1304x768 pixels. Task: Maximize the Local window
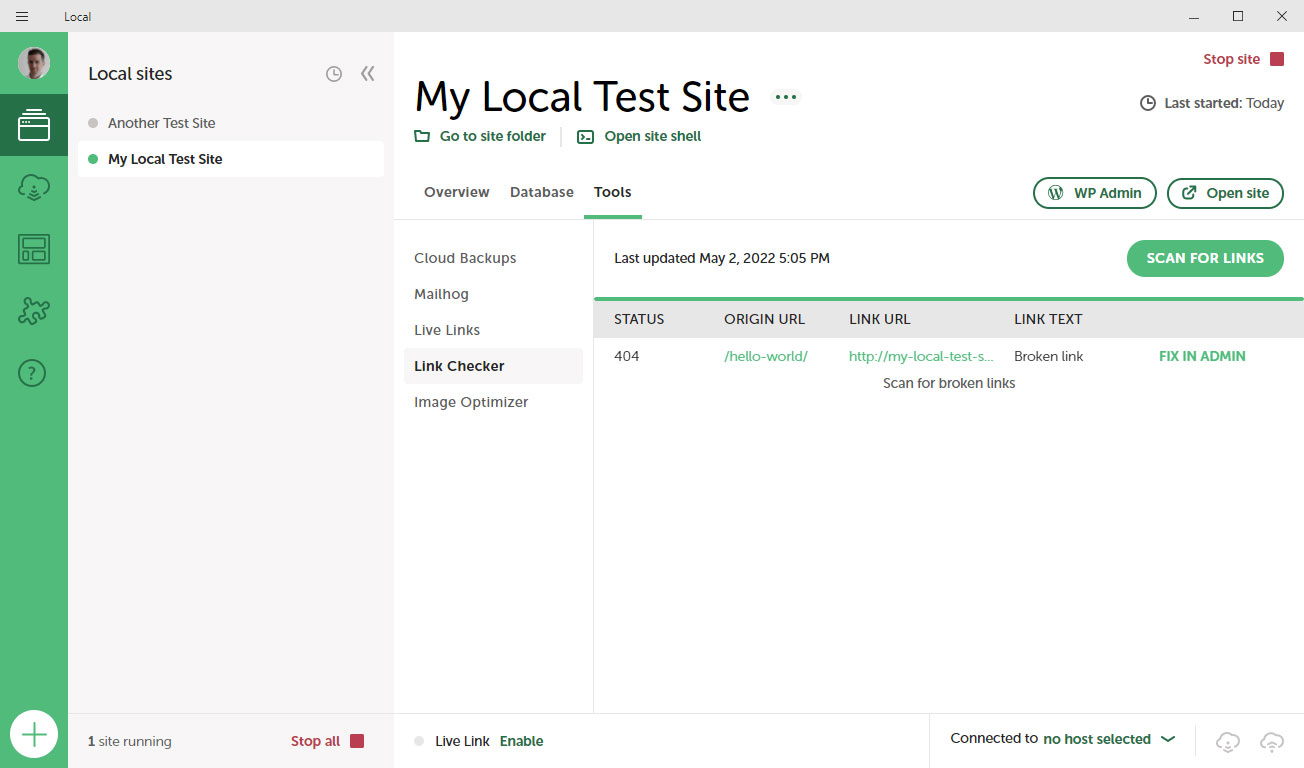click(x=1238, y=16)
